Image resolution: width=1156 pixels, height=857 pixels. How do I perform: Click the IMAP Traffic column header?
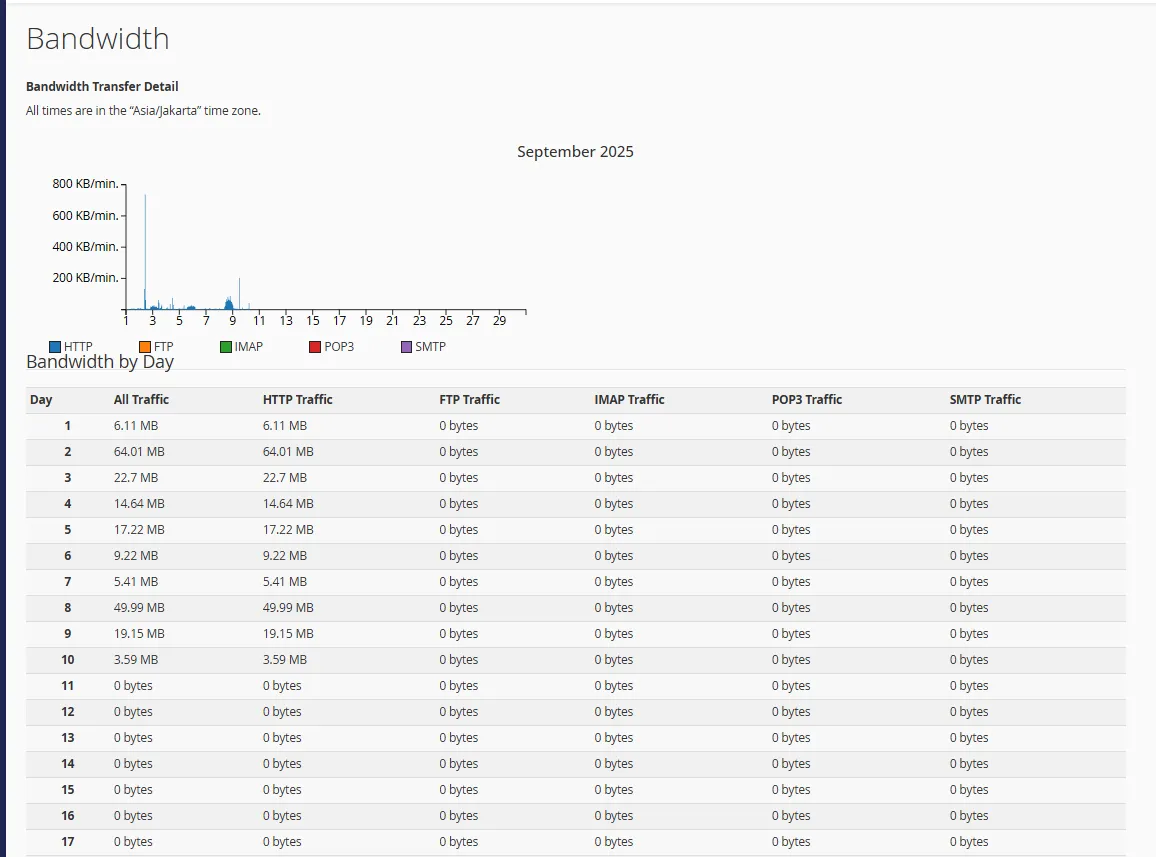[x=629, y=400]
